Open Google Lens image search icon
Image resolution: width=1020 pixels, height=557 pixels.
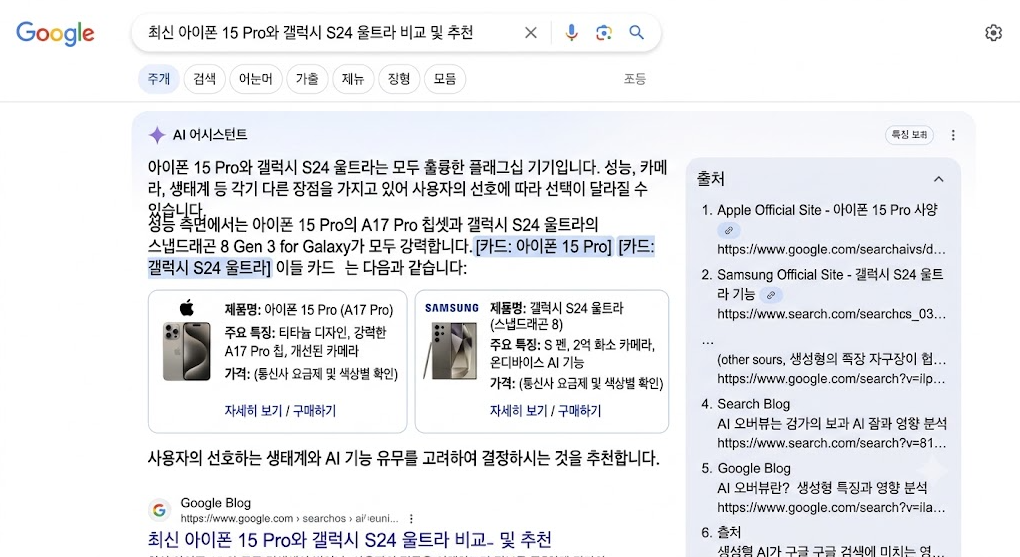click(604, 33)
